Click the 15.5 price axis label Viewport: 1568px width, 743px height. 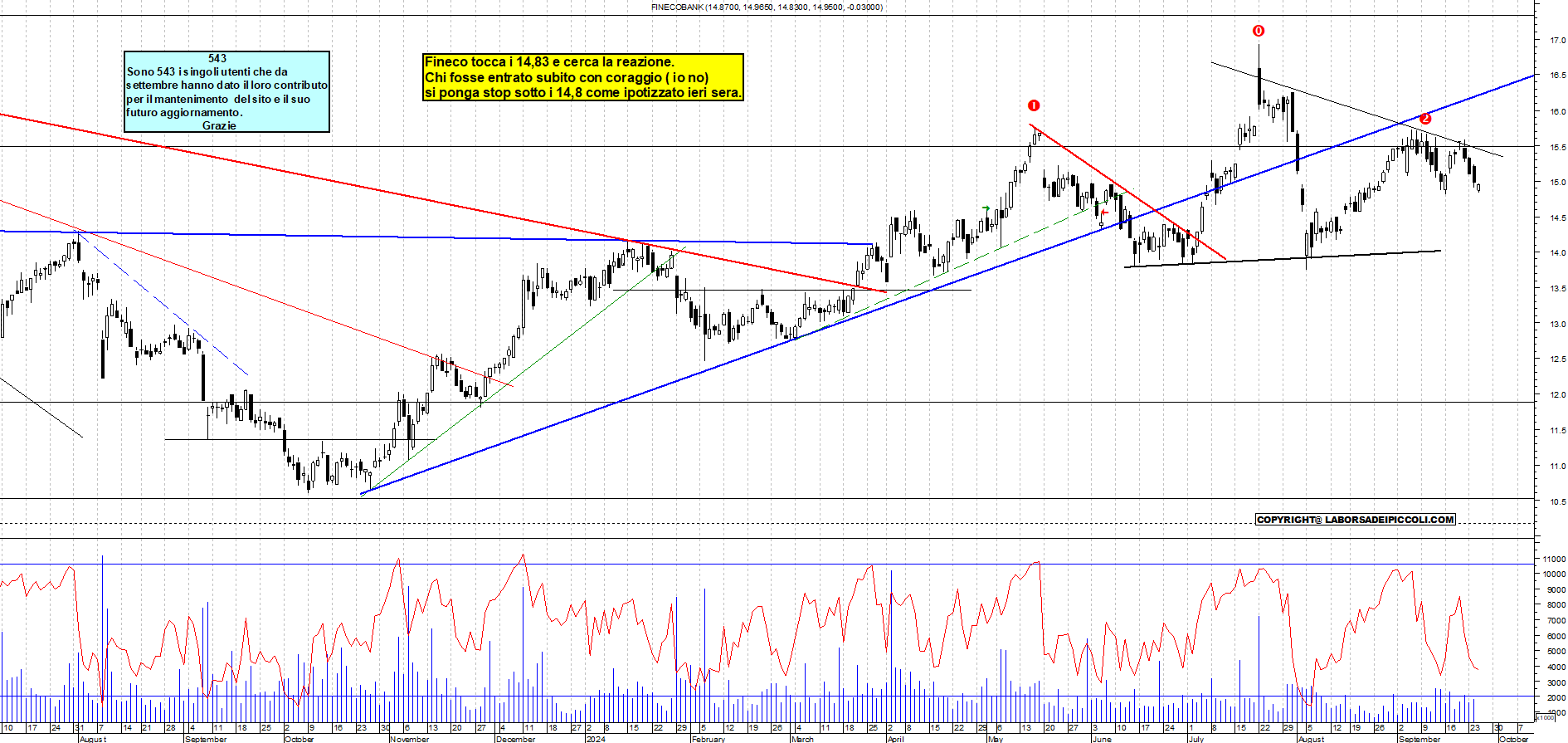1557,147
